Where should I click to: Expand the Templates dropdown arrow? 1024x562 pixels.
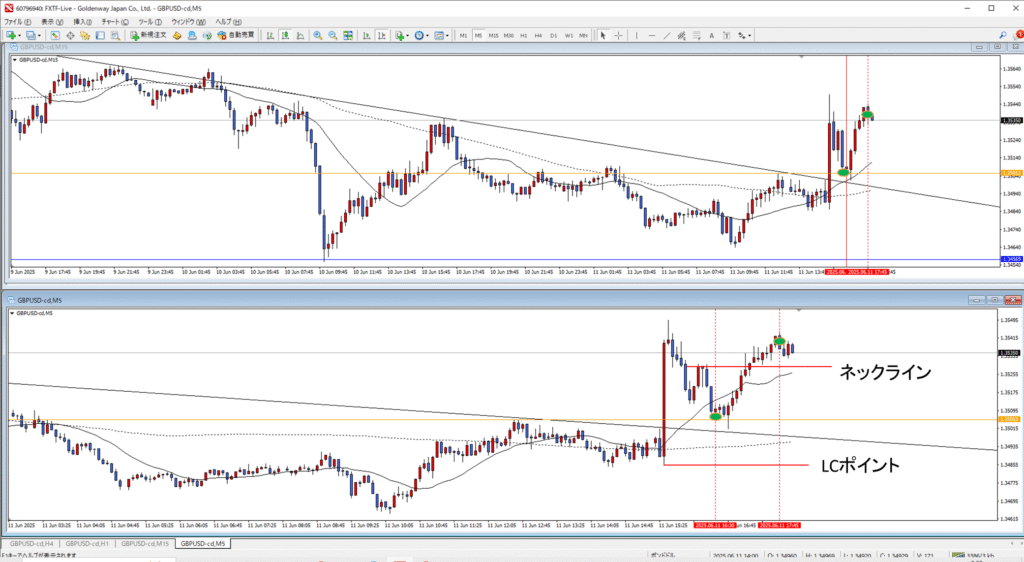(x=447, y=35)
